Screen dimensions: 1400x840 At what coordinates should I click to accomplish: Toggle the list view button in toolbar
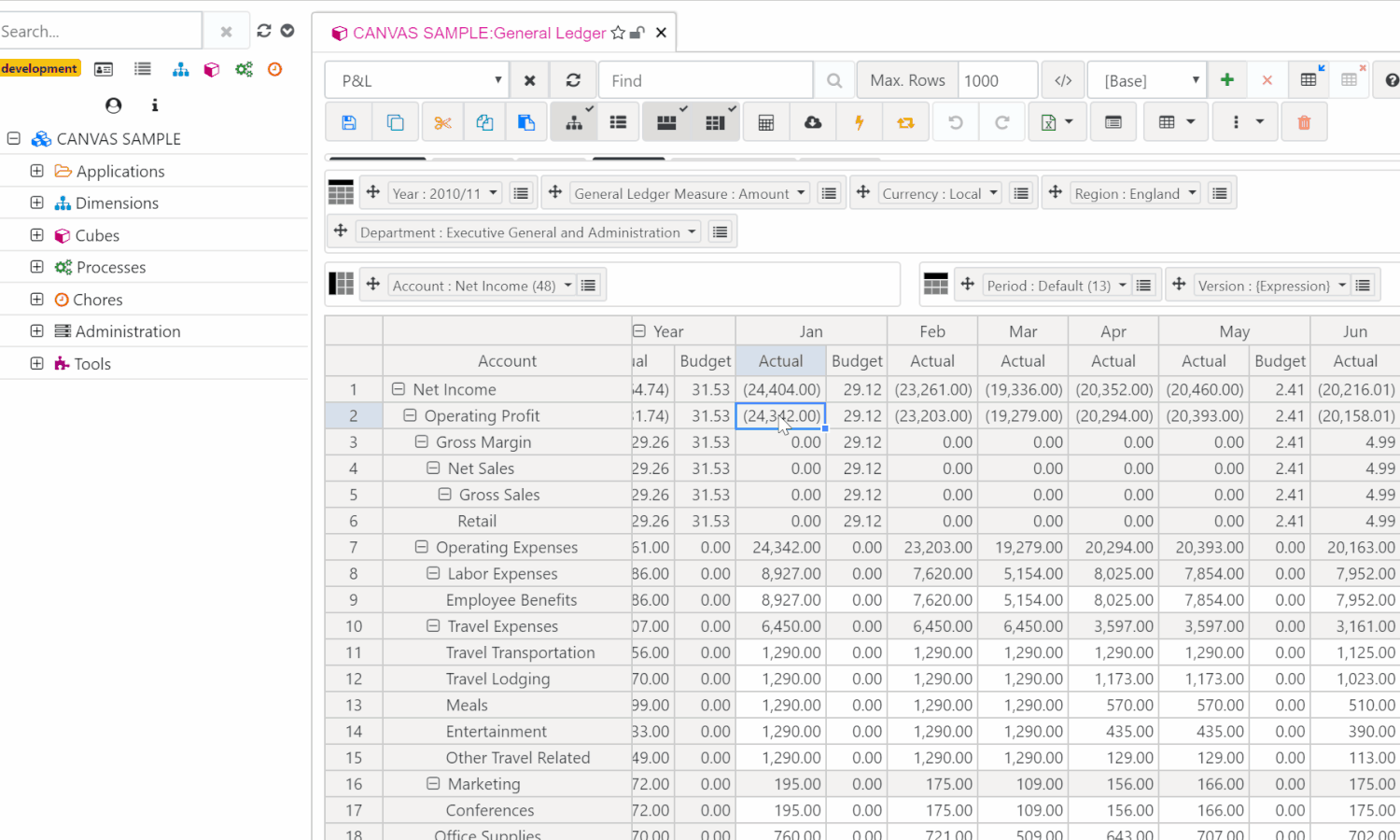(x=618, y=122)
